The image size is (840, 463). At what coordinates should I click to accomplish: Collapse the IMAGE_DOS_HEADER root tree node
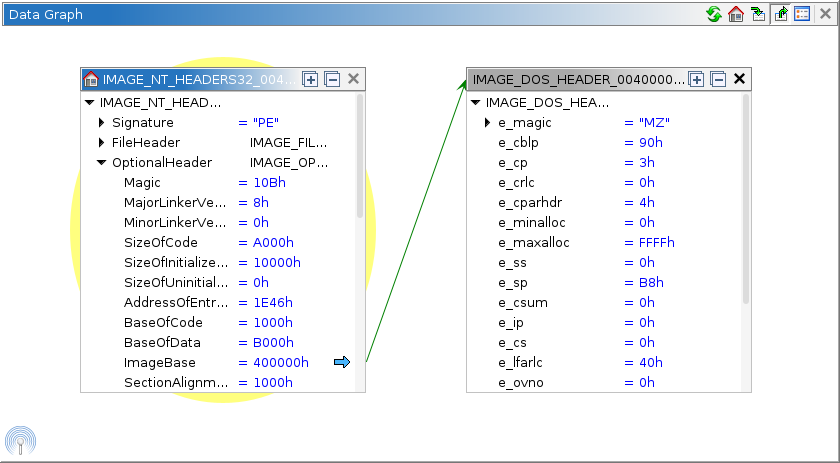pos(476,102)
